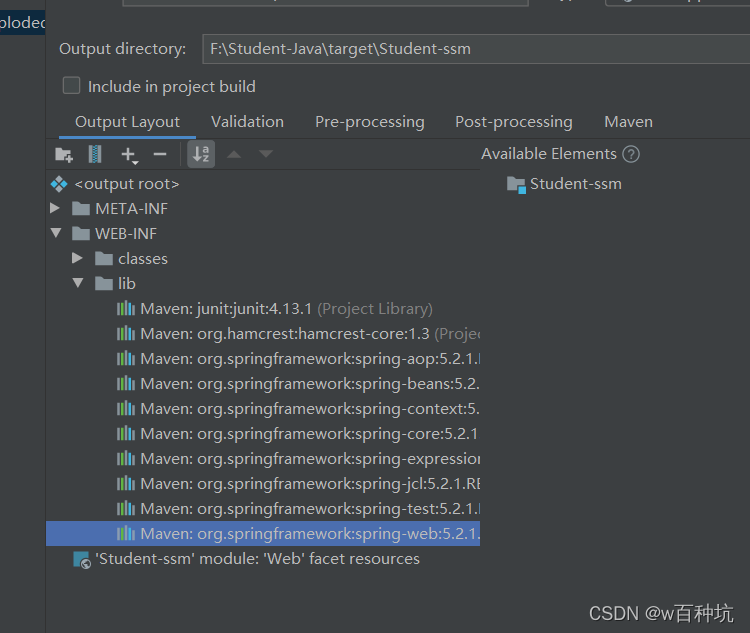Expand the META-INF folder
Viewport: 750px width, 633px height.
(x=55, y=208)
